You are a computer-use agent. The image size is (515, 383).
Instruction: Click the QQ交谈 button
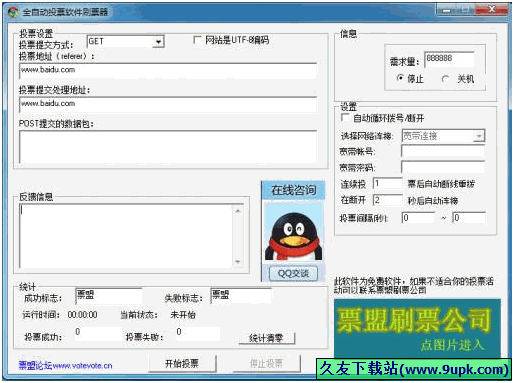pos(293,274)
